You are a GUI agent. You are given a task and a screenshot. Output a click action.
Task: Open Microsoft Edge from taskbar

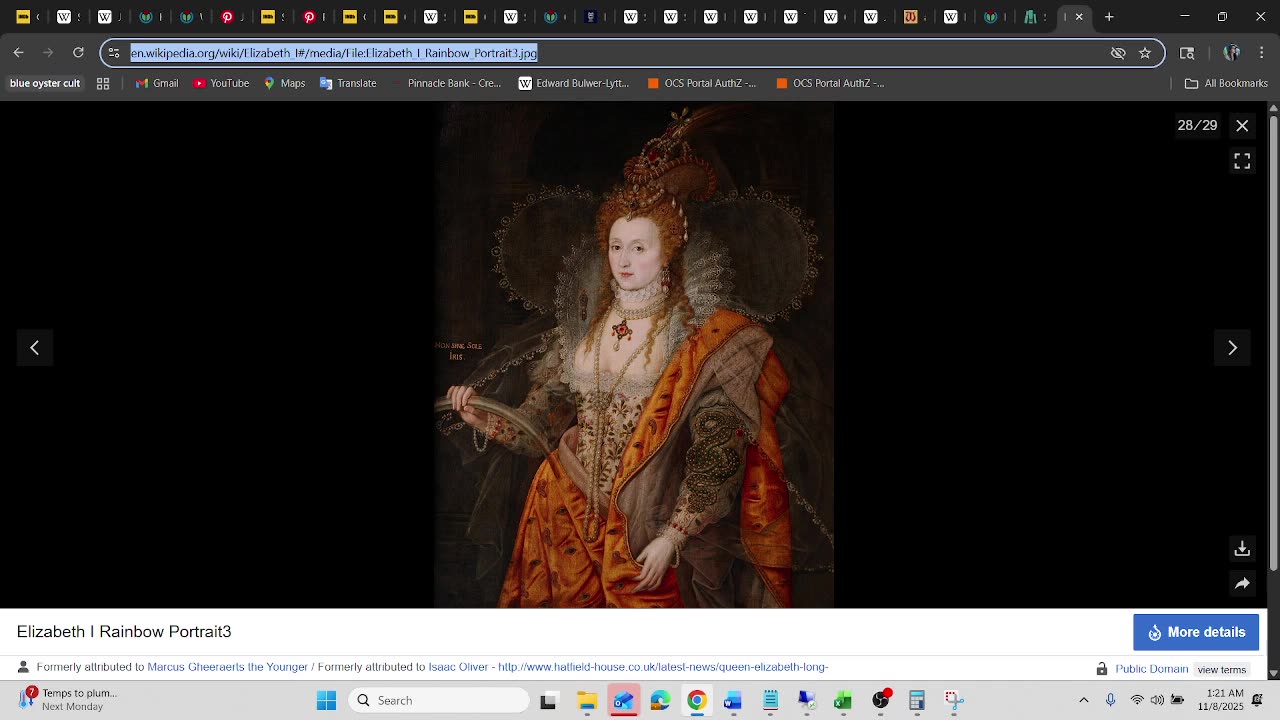click(x=660, y=701)
